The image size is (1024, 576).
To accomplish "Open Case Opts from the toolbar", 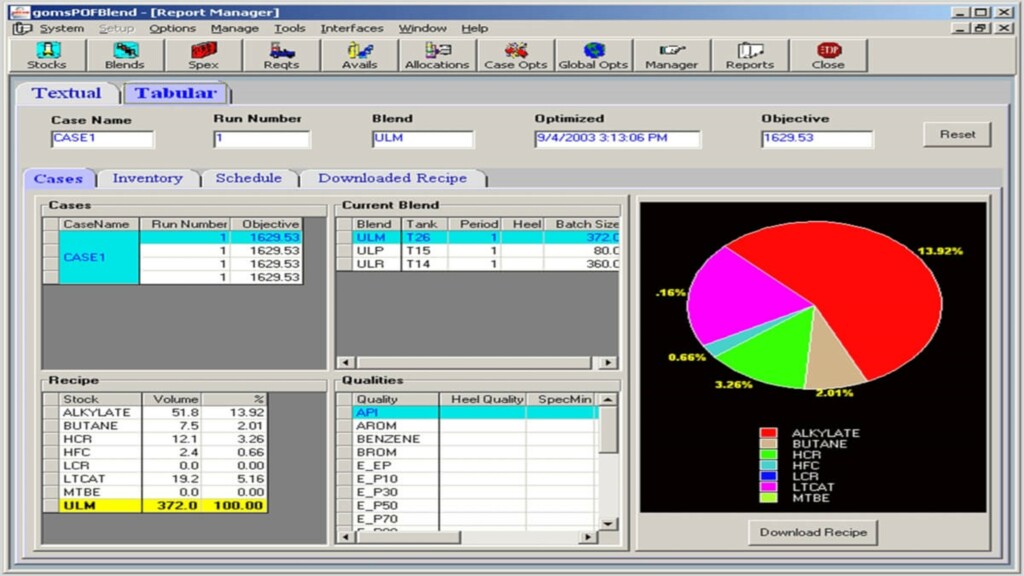I will (514, 55).
